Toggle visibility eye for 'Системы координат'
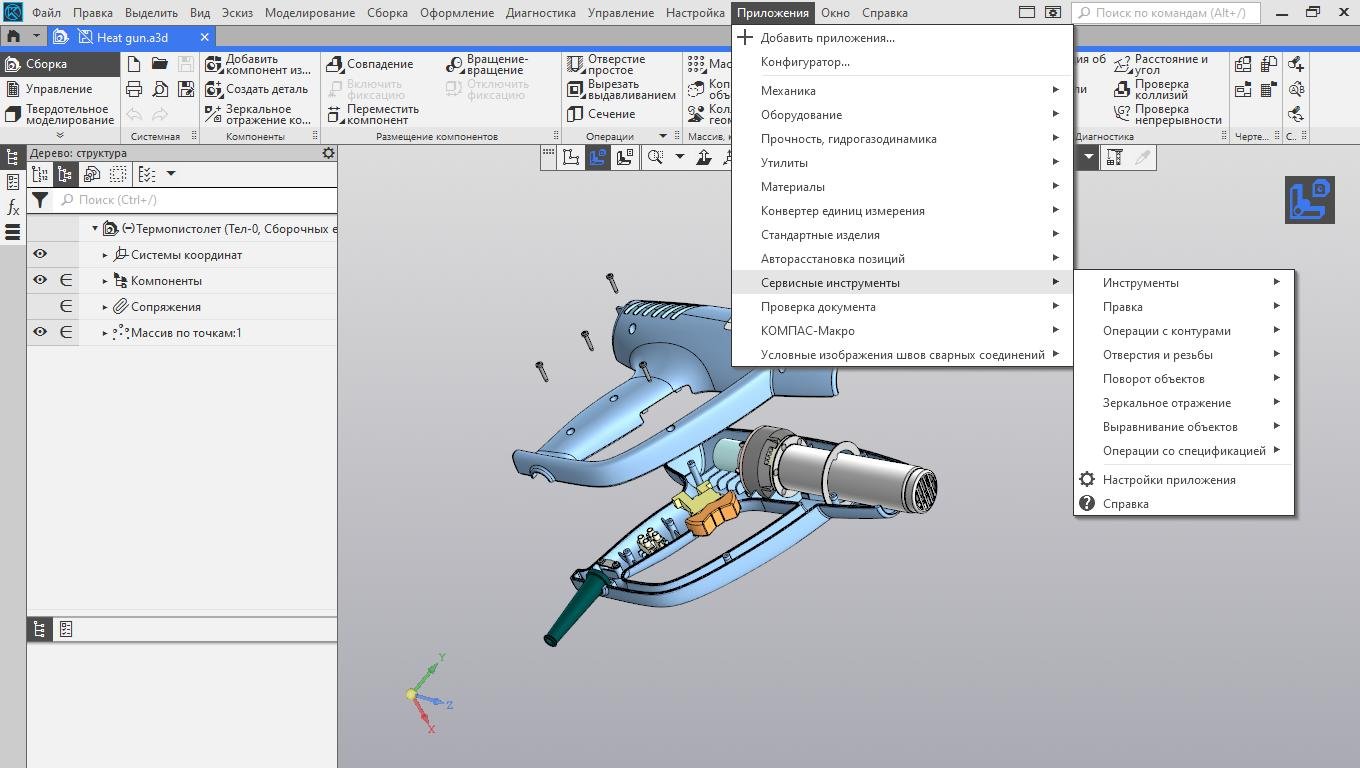 coord(40,255)
